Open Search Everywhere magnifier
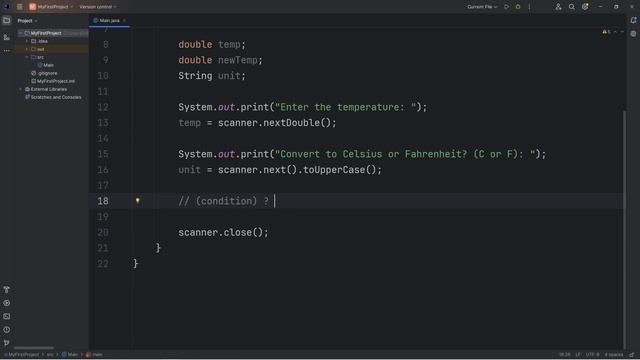 pyautogui.click(x=571, y=7)
